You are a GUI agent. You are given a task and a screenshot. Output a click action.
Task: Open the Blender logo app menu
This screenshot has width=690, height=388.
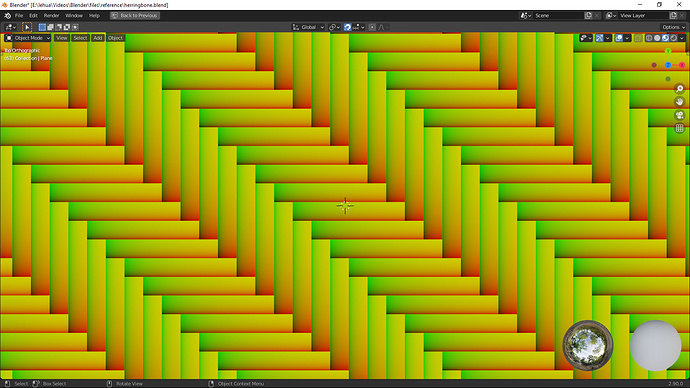point(7,15)
